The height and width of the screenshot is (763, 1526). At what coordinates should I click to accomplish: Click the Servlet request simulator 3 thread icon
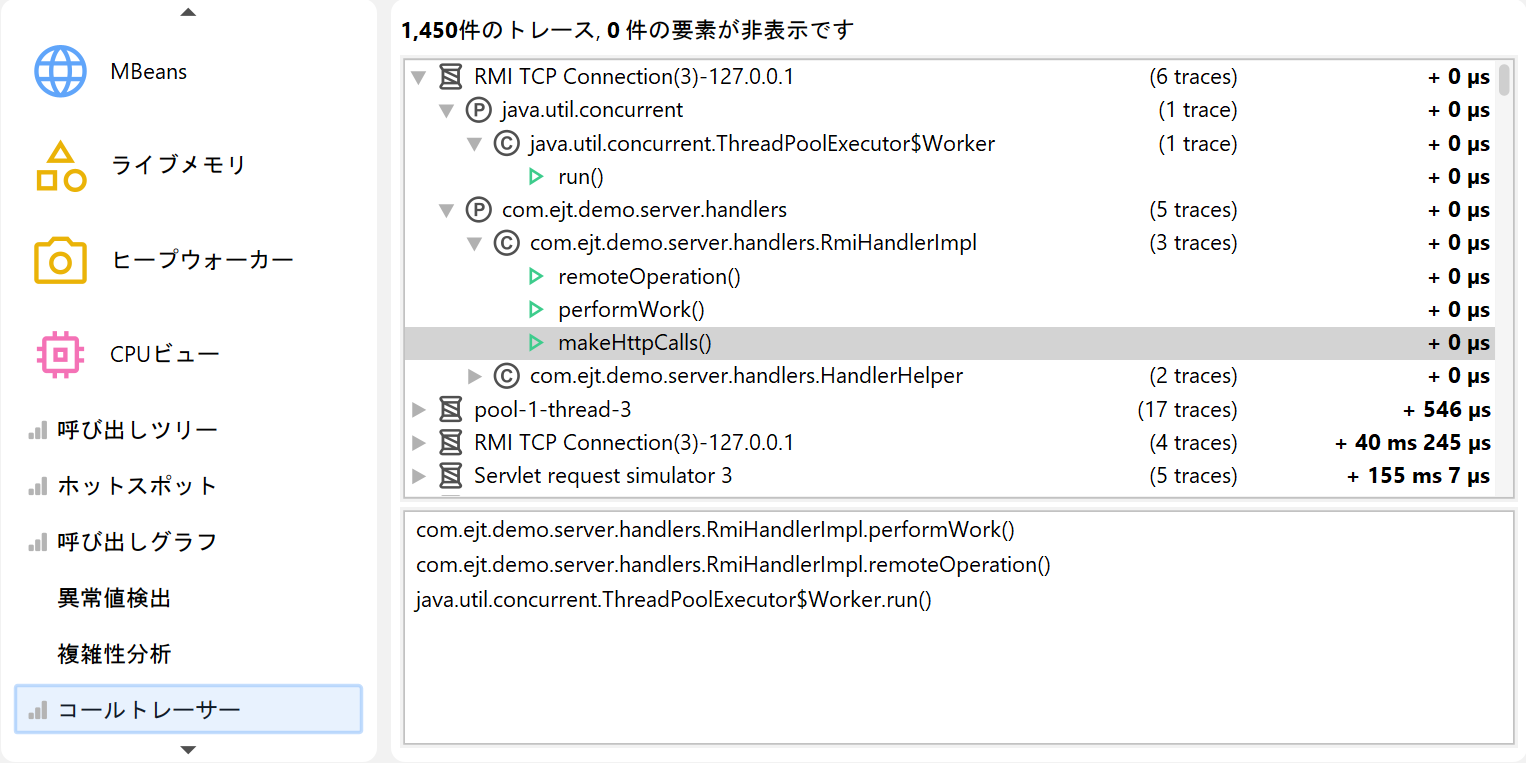pos(451,476)
